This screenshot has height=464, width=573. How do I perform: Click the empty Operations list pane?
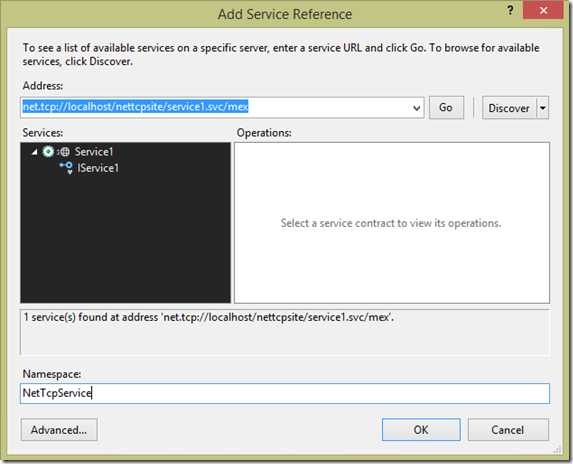point(392,223)
